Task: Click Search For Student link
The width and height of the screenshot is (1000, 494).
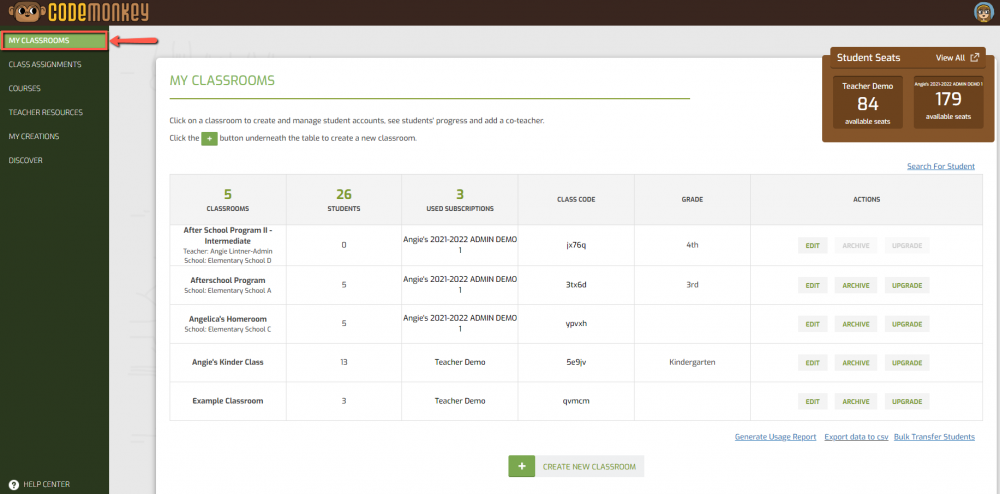Action: [941, 166]
